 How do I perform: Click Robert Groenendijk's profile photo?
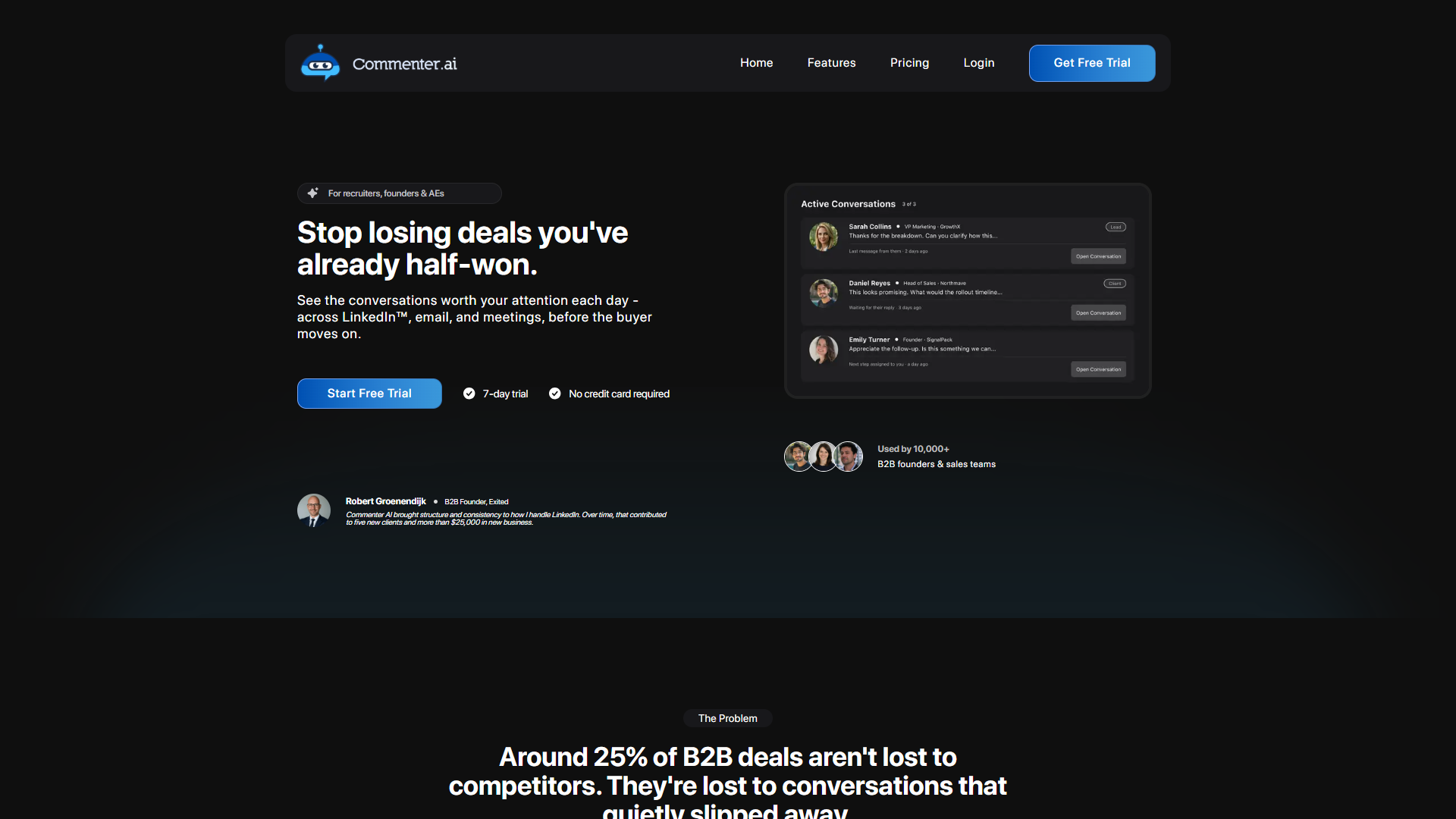coord(314,510)
